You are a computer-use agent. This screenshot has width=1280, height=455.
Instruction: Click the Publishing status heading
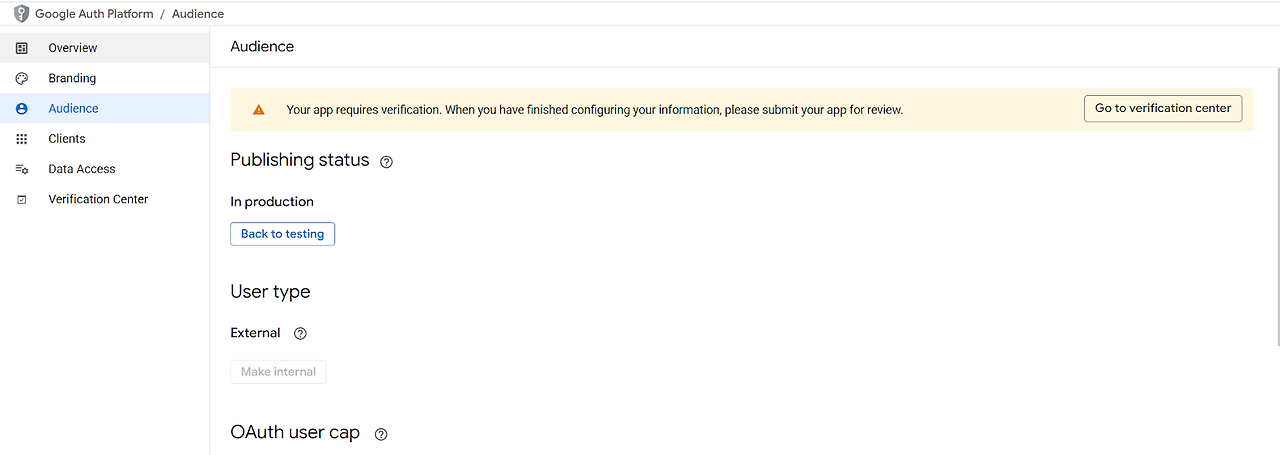(300, 160)
